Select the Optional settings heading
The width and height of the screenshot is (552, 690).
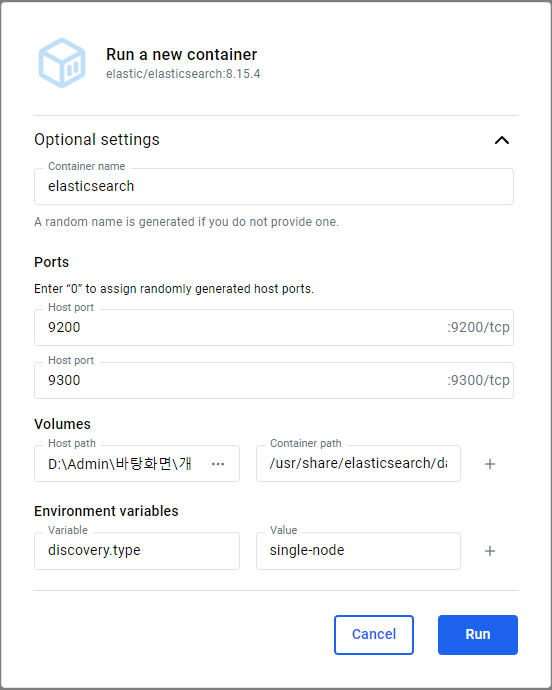(x=97, y=139)
